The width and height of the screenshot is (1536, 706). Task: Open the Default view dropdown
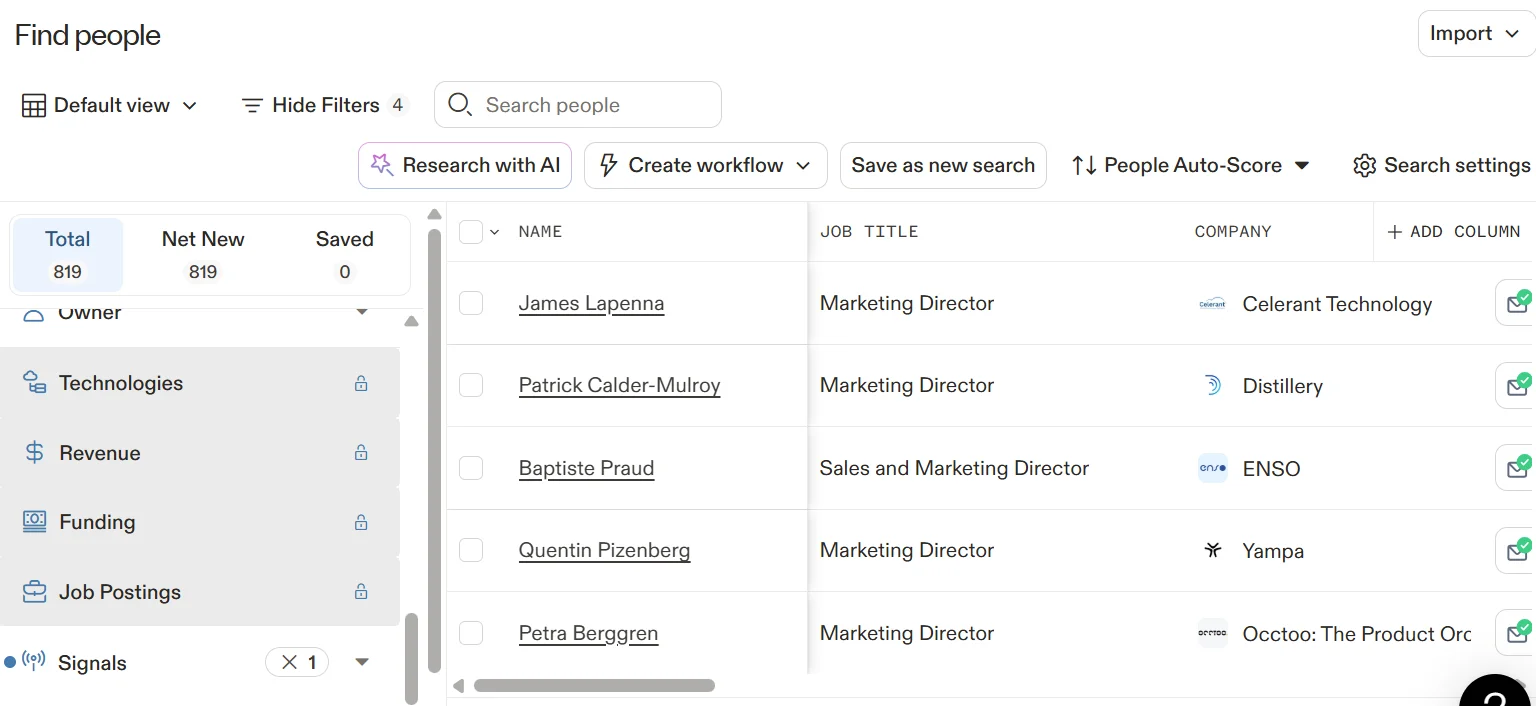tap(110, 105)
